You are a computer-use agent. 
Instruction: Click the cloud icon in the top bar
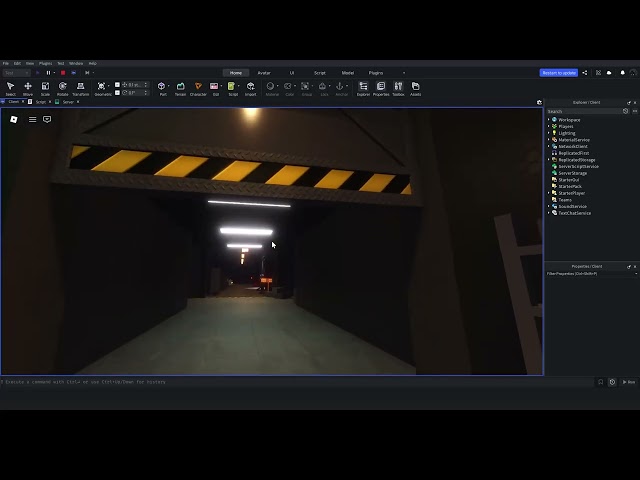point(609,73)
